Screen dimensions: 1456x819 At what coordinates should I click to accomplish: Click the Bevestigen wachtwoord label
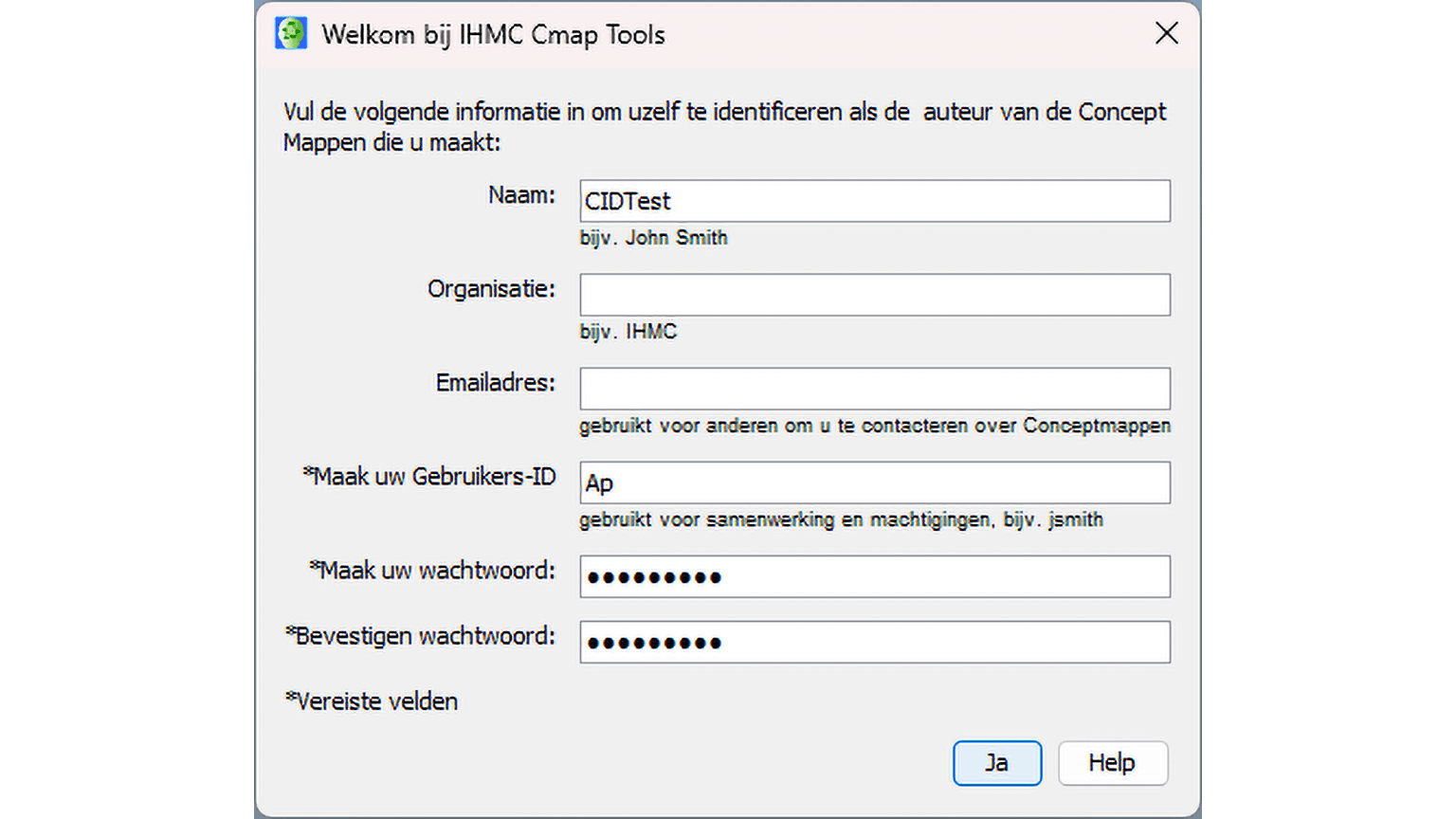tap(421, 636)
